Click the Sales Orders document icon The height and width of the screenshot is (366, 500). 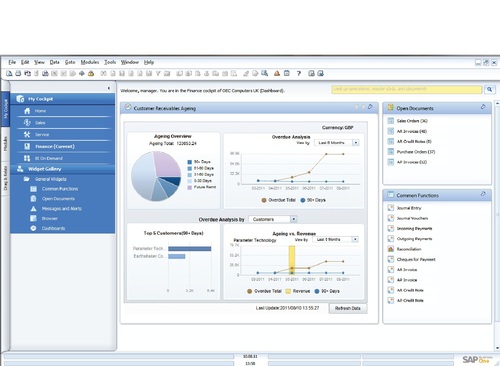[391, 121]
